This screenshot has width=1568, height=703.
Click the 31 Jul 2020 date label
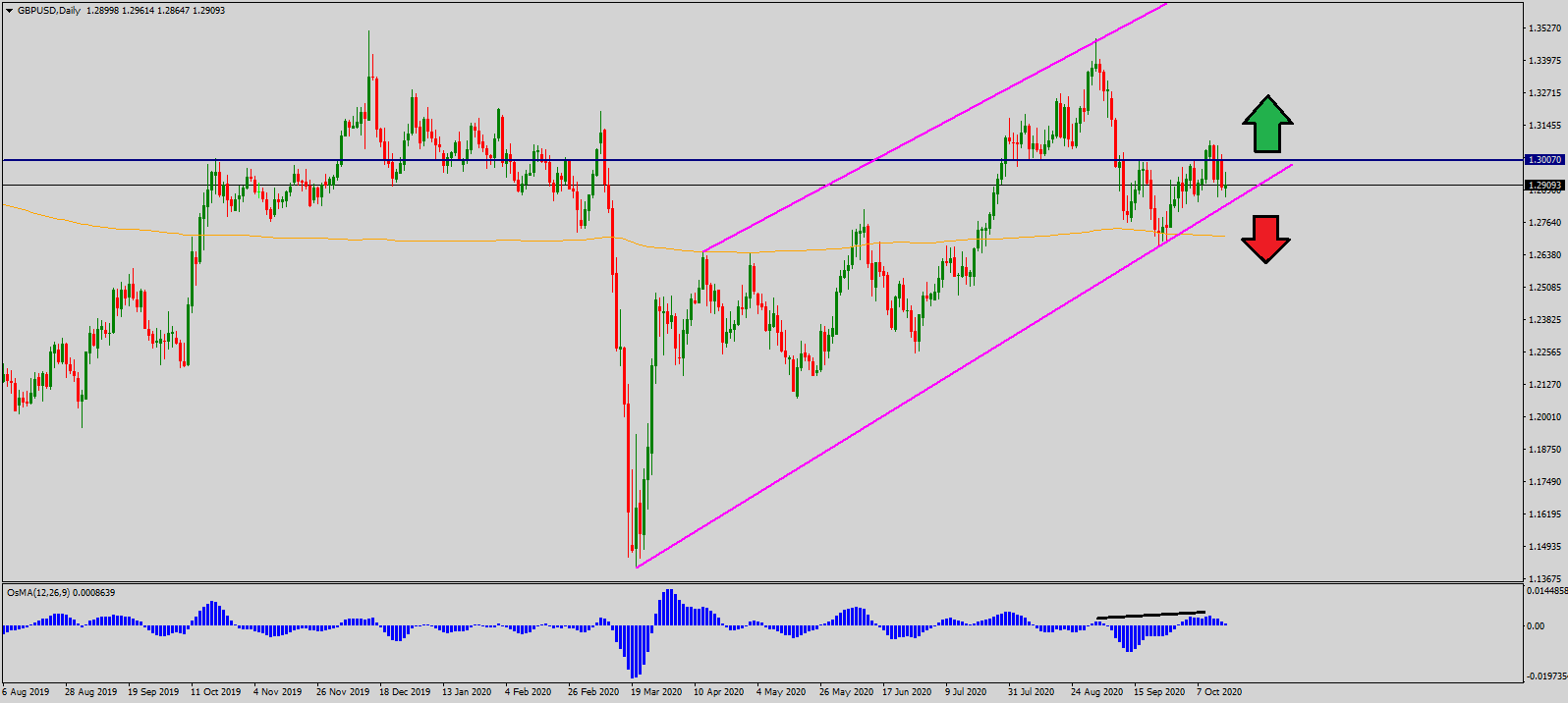coord(1031,692)
